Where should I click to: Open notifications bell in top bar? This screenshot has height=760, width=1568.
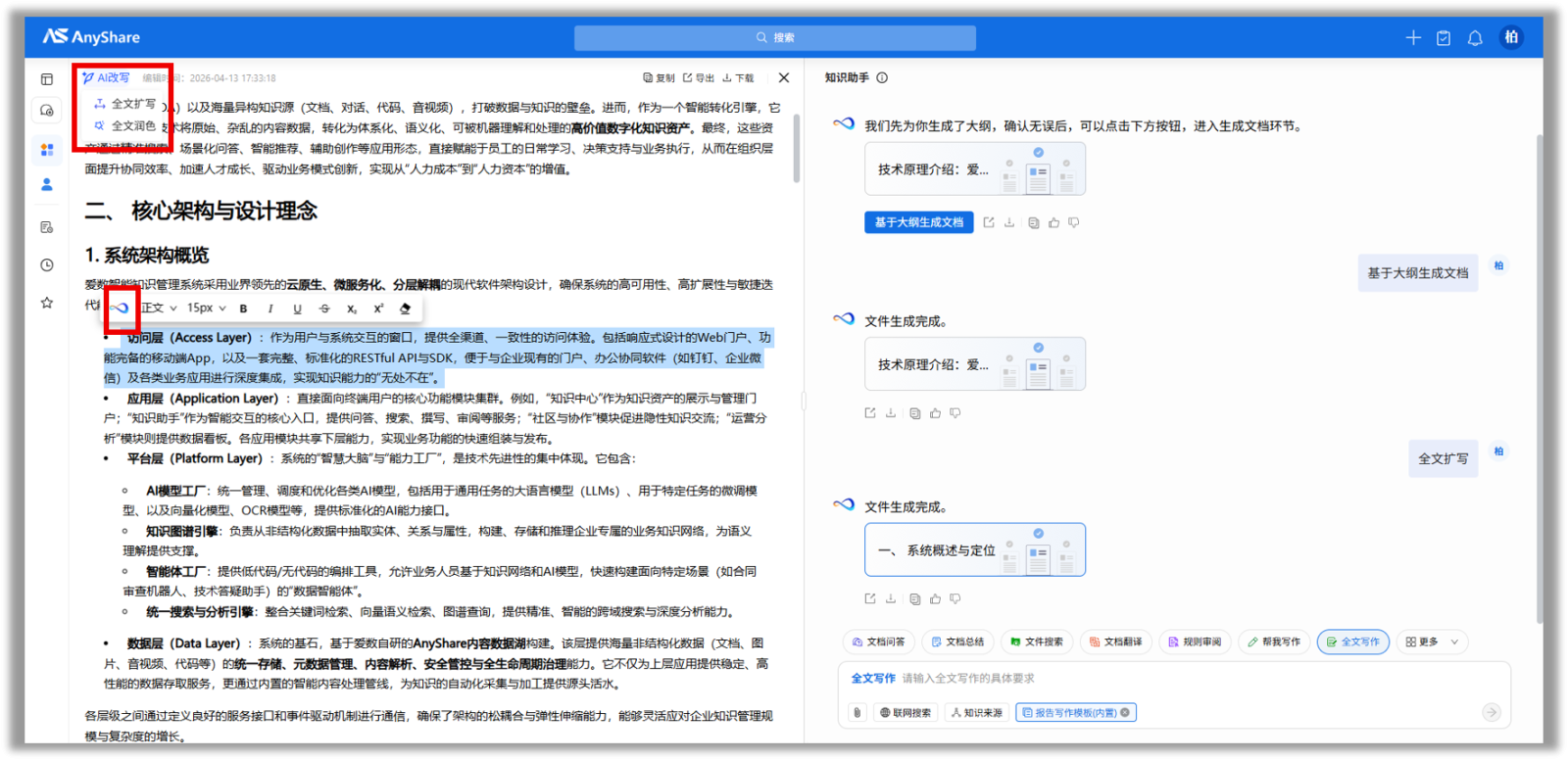(x=1474, y=38)
